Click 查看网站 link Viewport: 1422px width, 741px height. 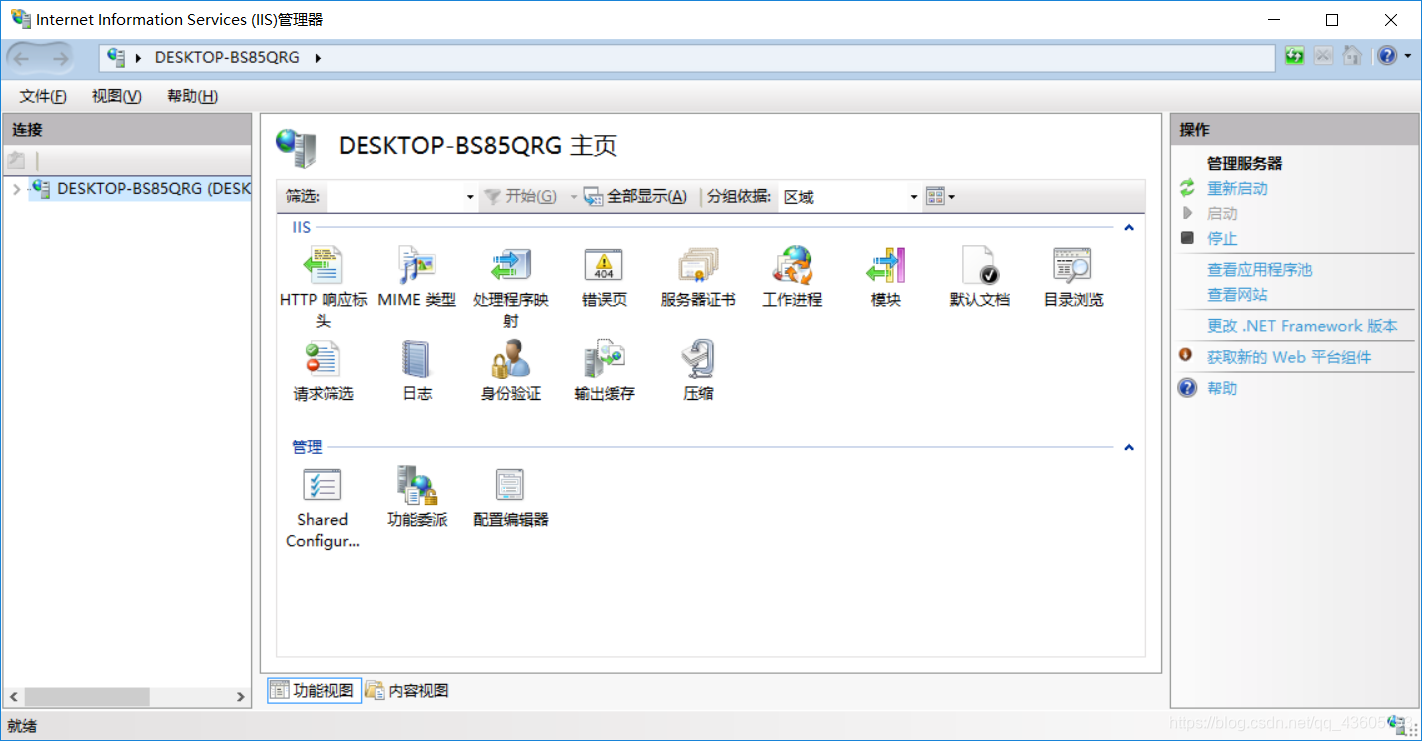point(1237,294)
